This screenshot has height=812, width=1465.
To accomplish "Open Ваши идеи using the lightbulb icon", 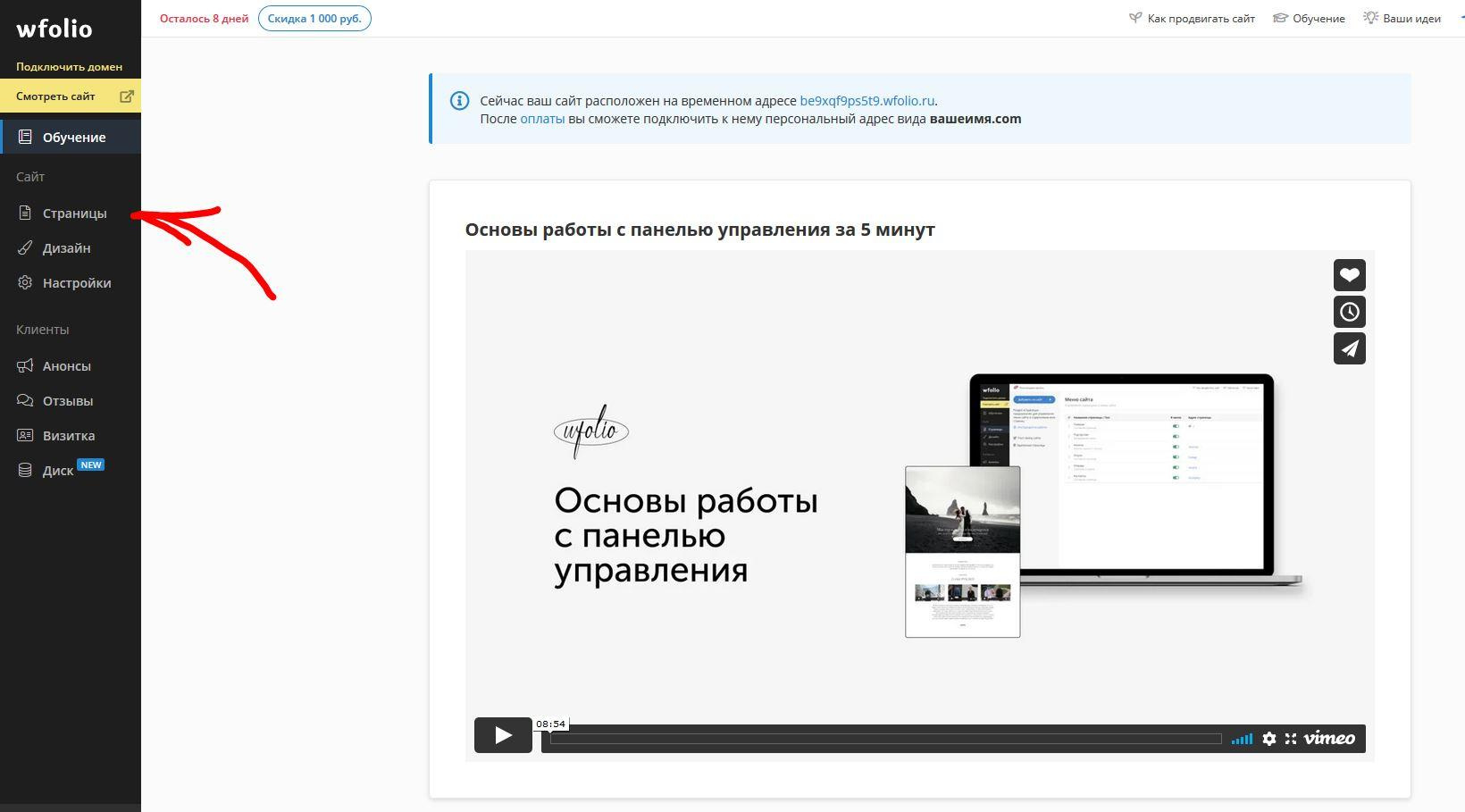I will [1370, 17].
